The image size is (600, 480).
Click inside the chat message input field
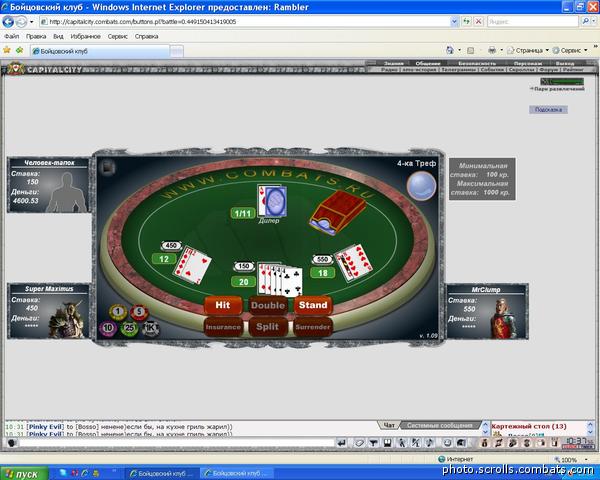177,443
